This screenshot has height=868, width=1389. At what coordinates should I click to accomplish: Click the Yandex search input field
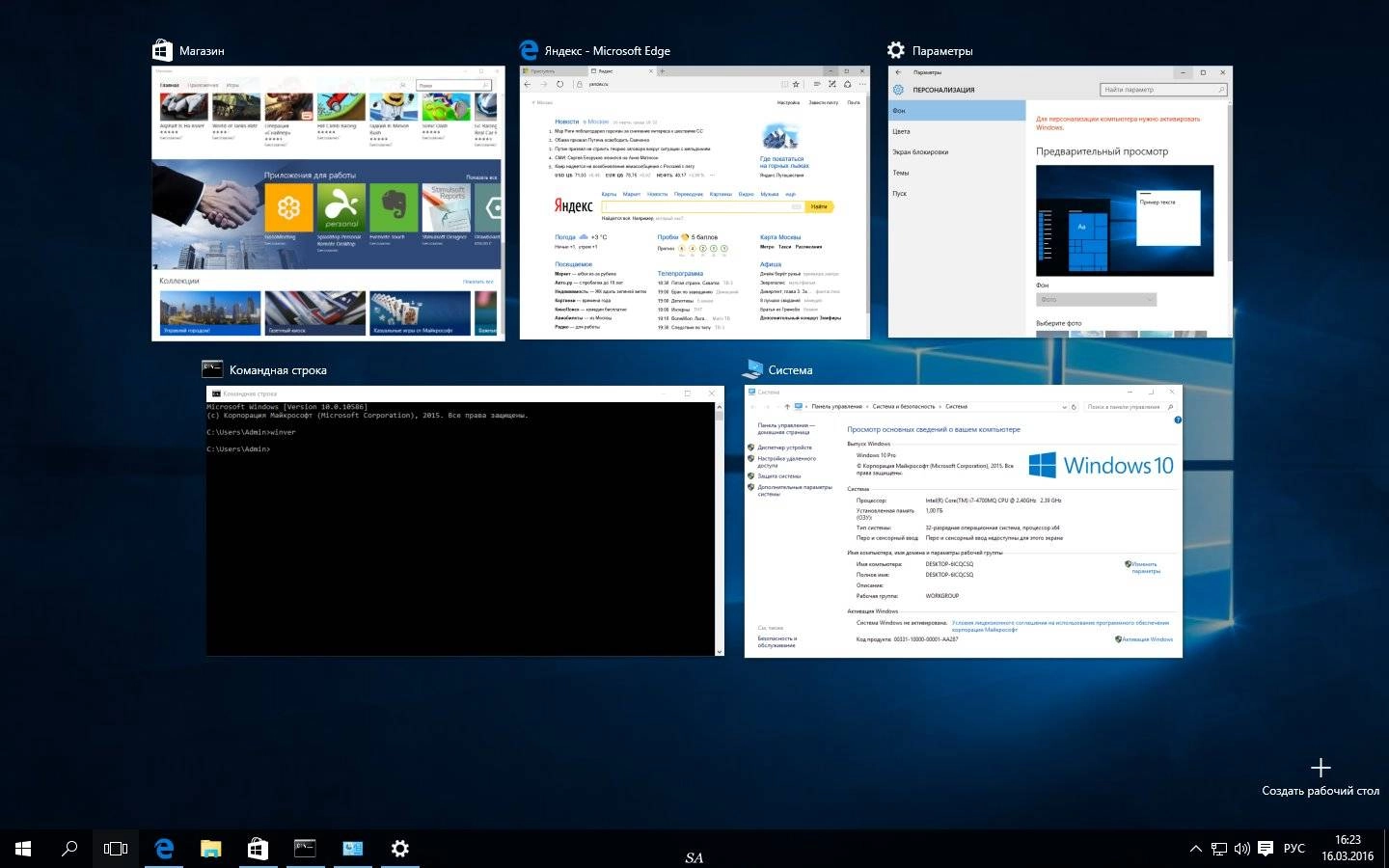[702, 206]
